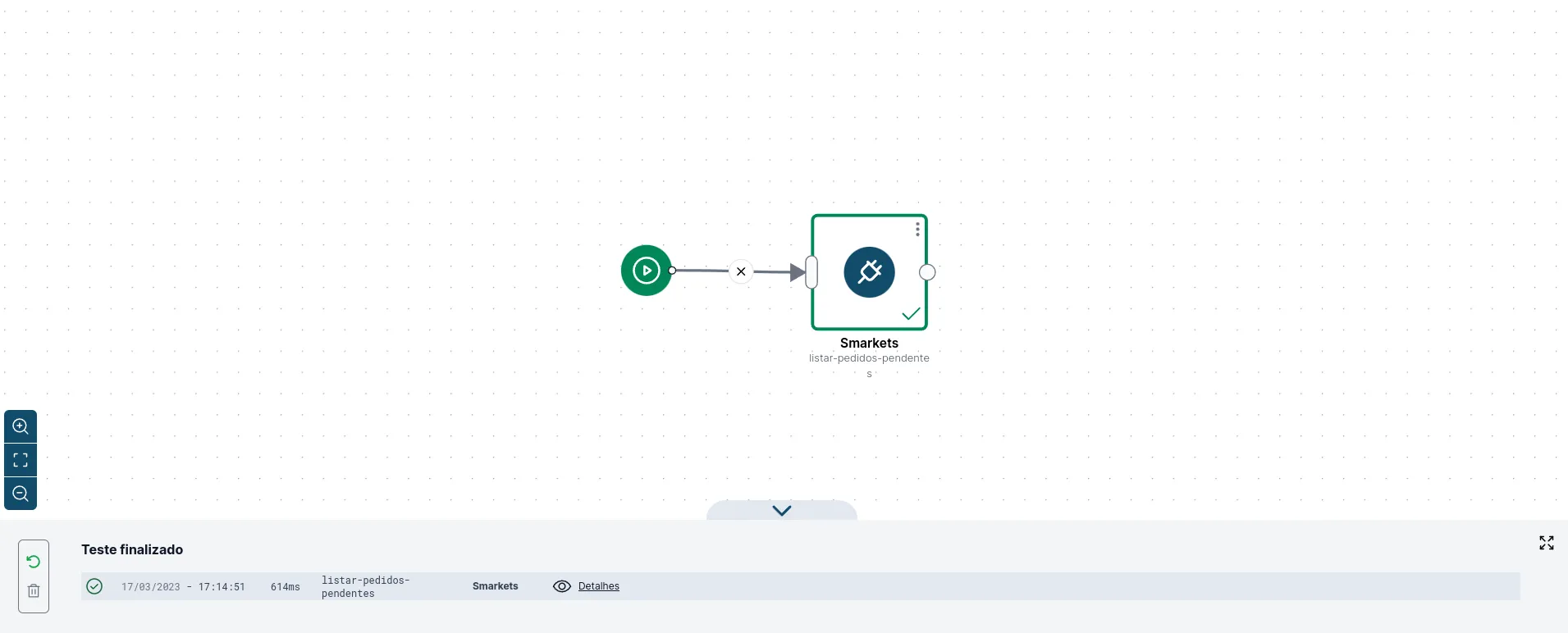Click the green start trigger node
Viewport: 1568px width, 633px height.
647,271
